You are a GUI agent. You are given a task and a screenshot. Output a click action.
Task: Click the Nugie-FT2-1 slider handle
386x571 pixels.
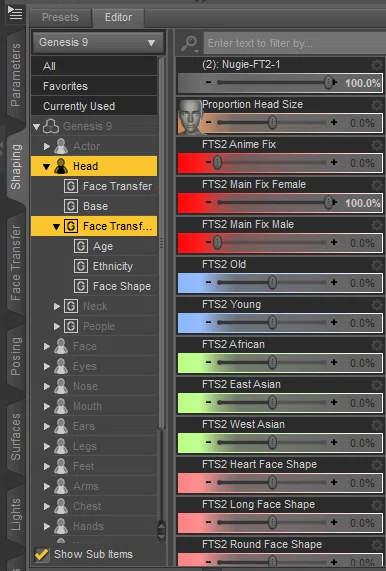(x=328, y=83)
